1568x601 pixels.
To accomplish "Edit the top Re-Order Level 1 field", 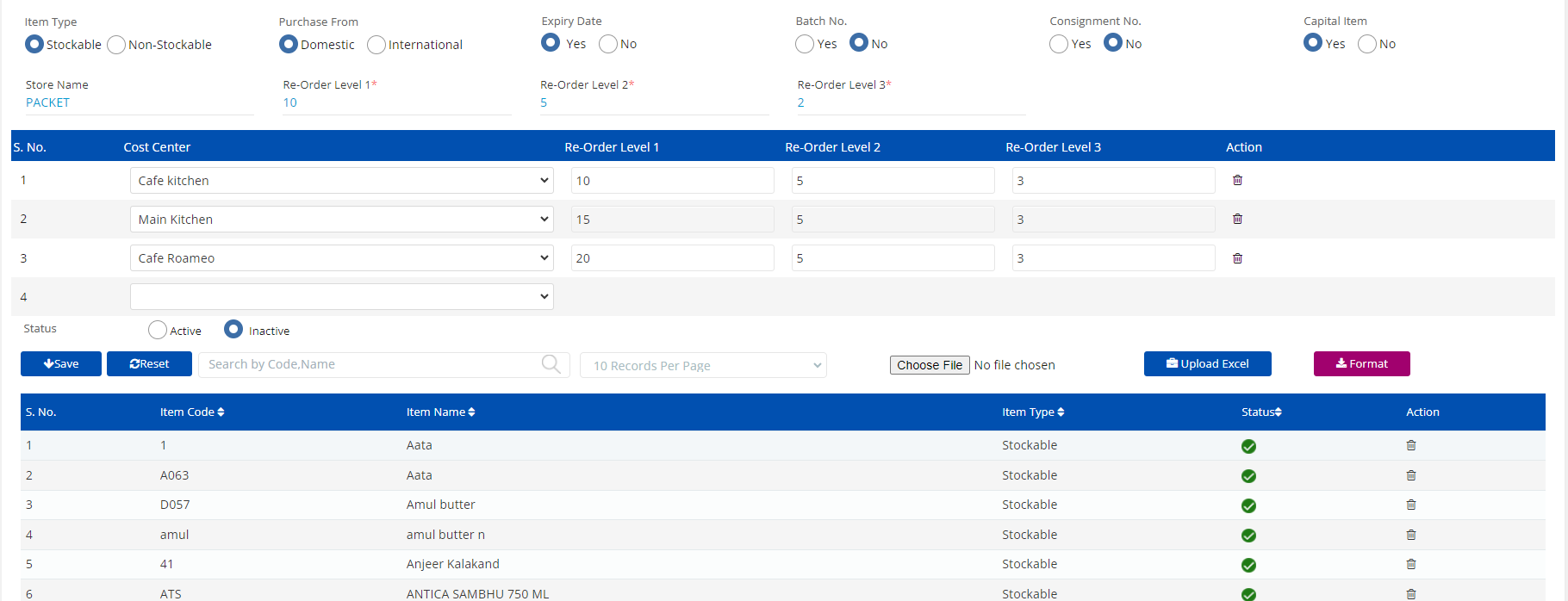I will coord(397,102).
